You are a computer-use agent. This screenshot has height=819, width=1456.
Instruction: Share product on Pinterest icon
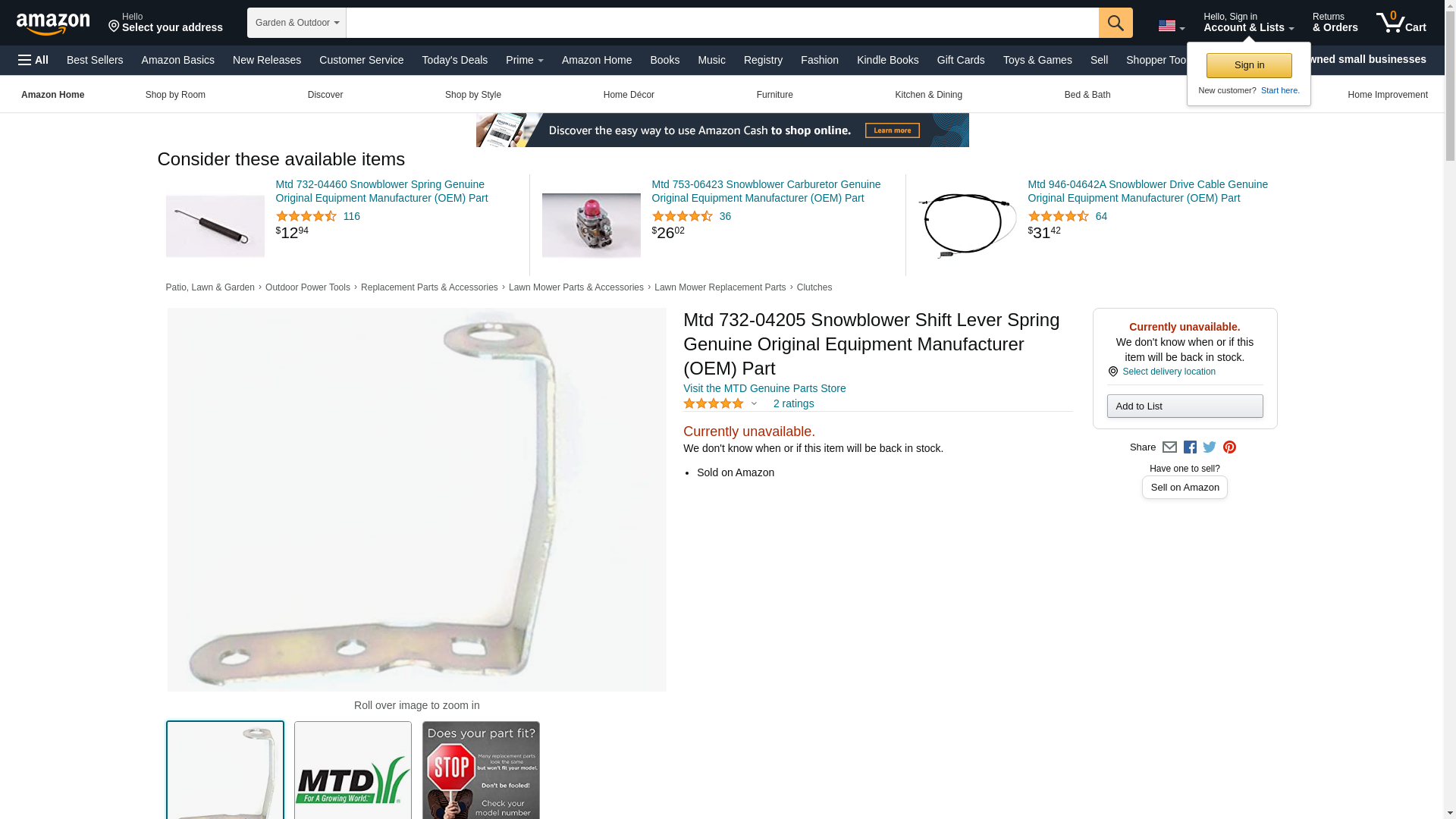1228,447
